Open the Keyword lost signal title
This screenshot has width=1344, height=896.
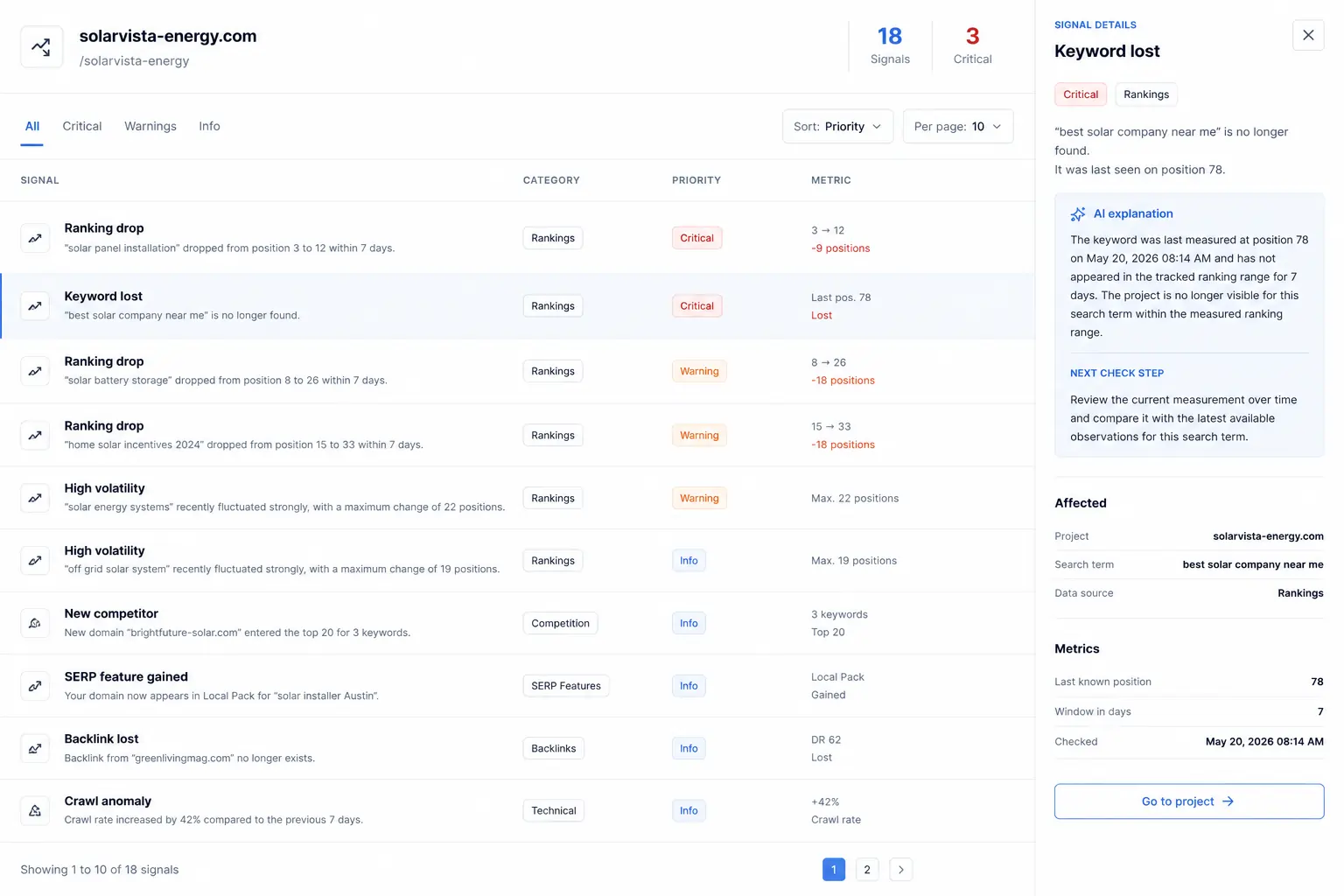(x=103, y=297)
